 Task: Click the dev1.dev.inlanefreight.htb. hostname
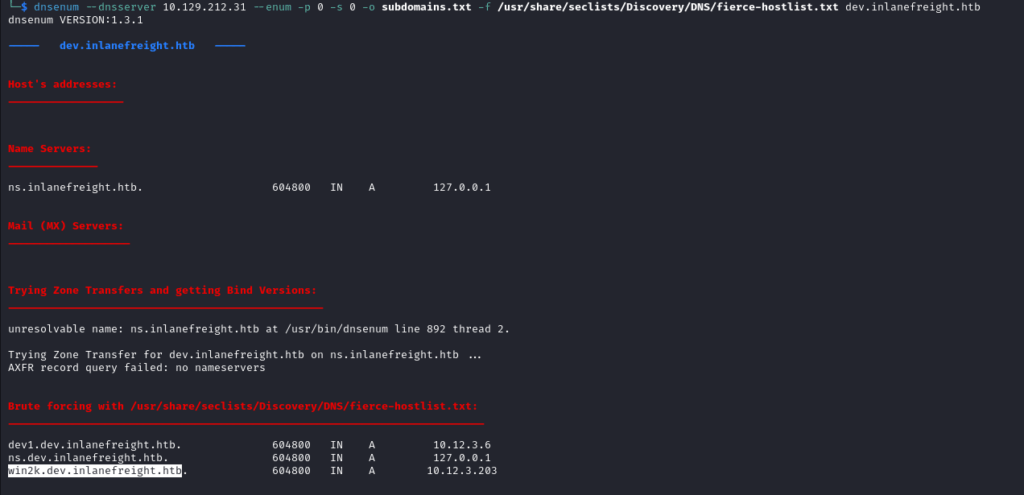(x=95, y=445)
